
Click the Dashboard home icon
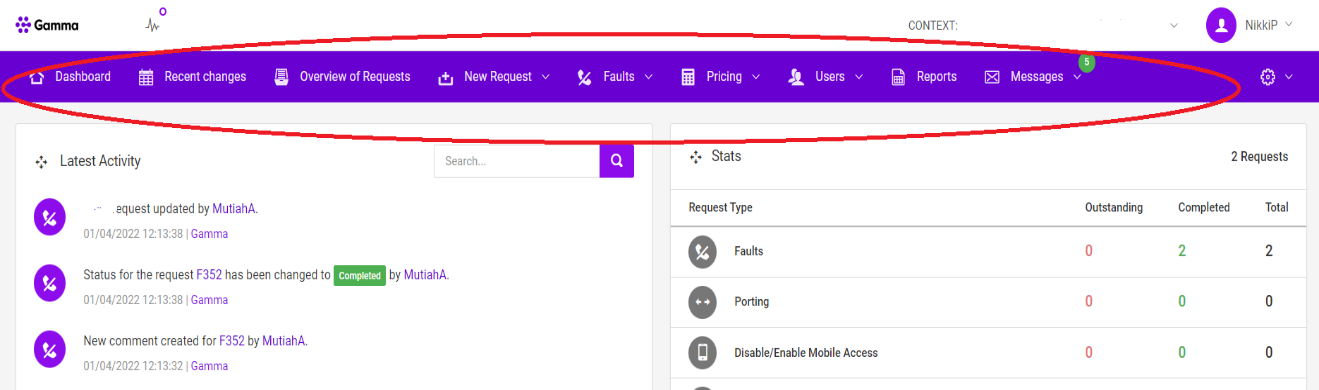coord(37,77)
